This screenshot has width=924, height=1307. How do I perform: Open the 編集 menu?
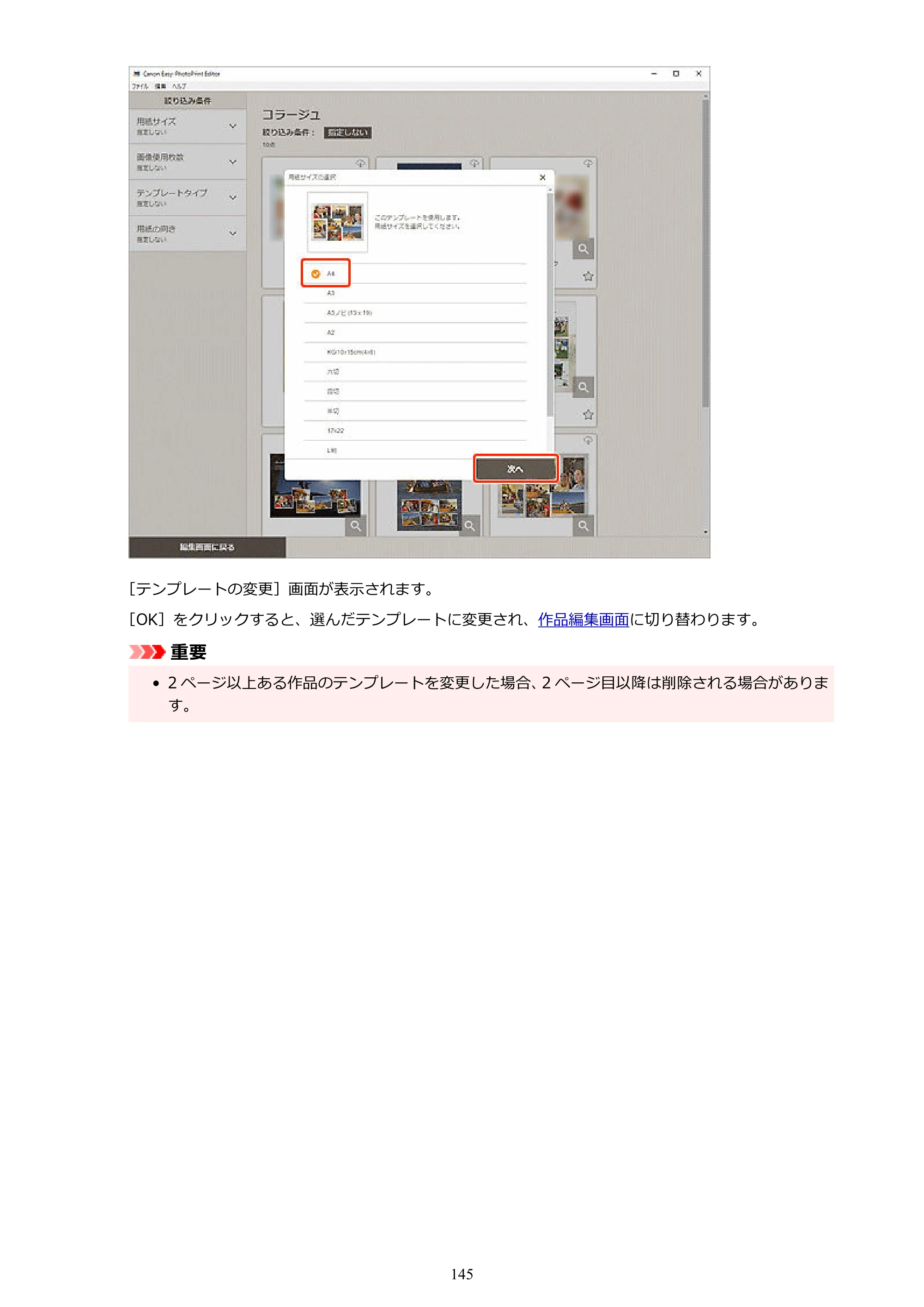point(161,86)
